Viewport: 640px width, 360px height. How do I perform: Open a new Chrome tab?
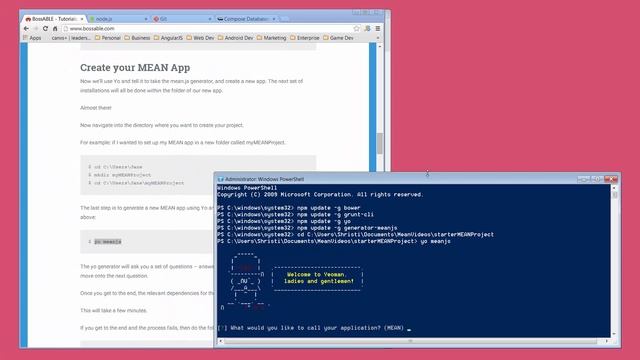coord(284,19)
